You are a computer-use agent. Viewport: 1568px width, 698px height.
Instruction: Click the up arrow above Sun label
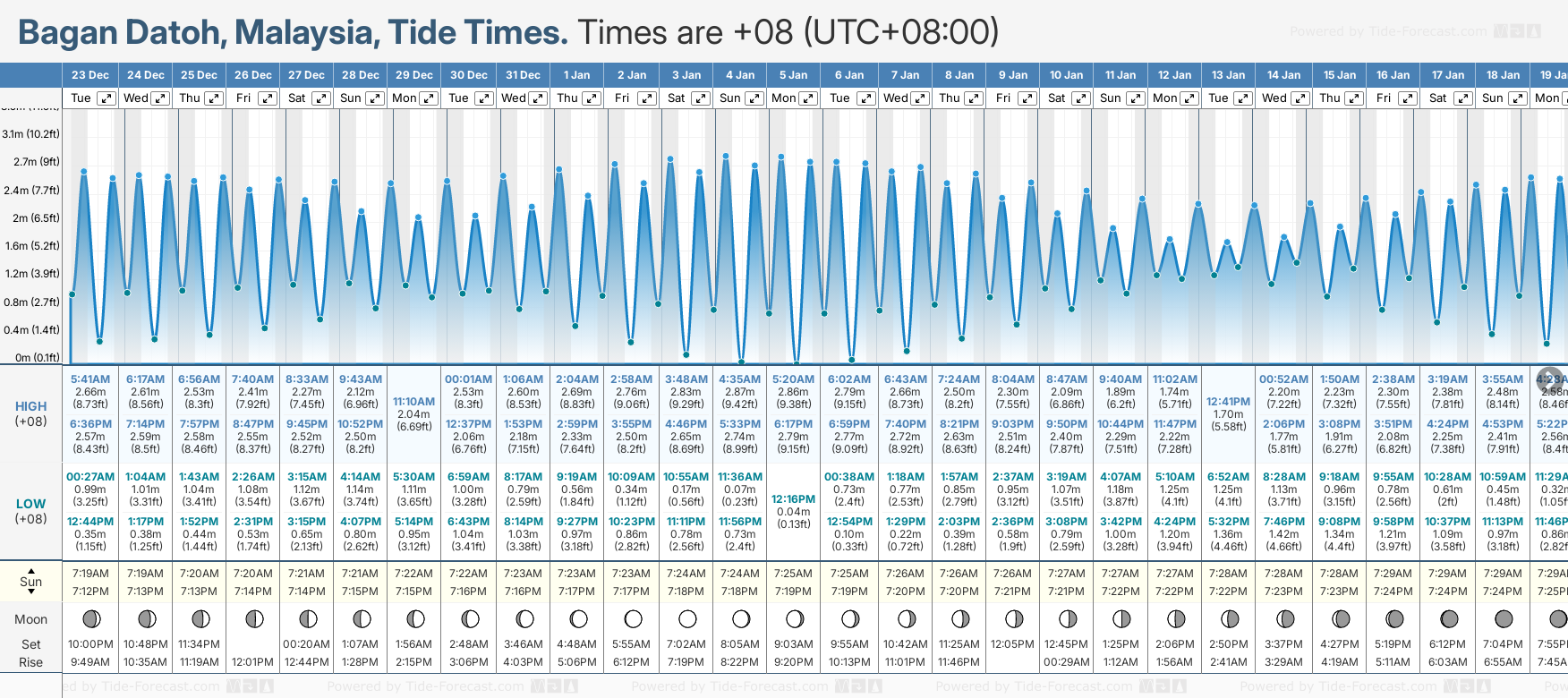[x=31, y=570]
